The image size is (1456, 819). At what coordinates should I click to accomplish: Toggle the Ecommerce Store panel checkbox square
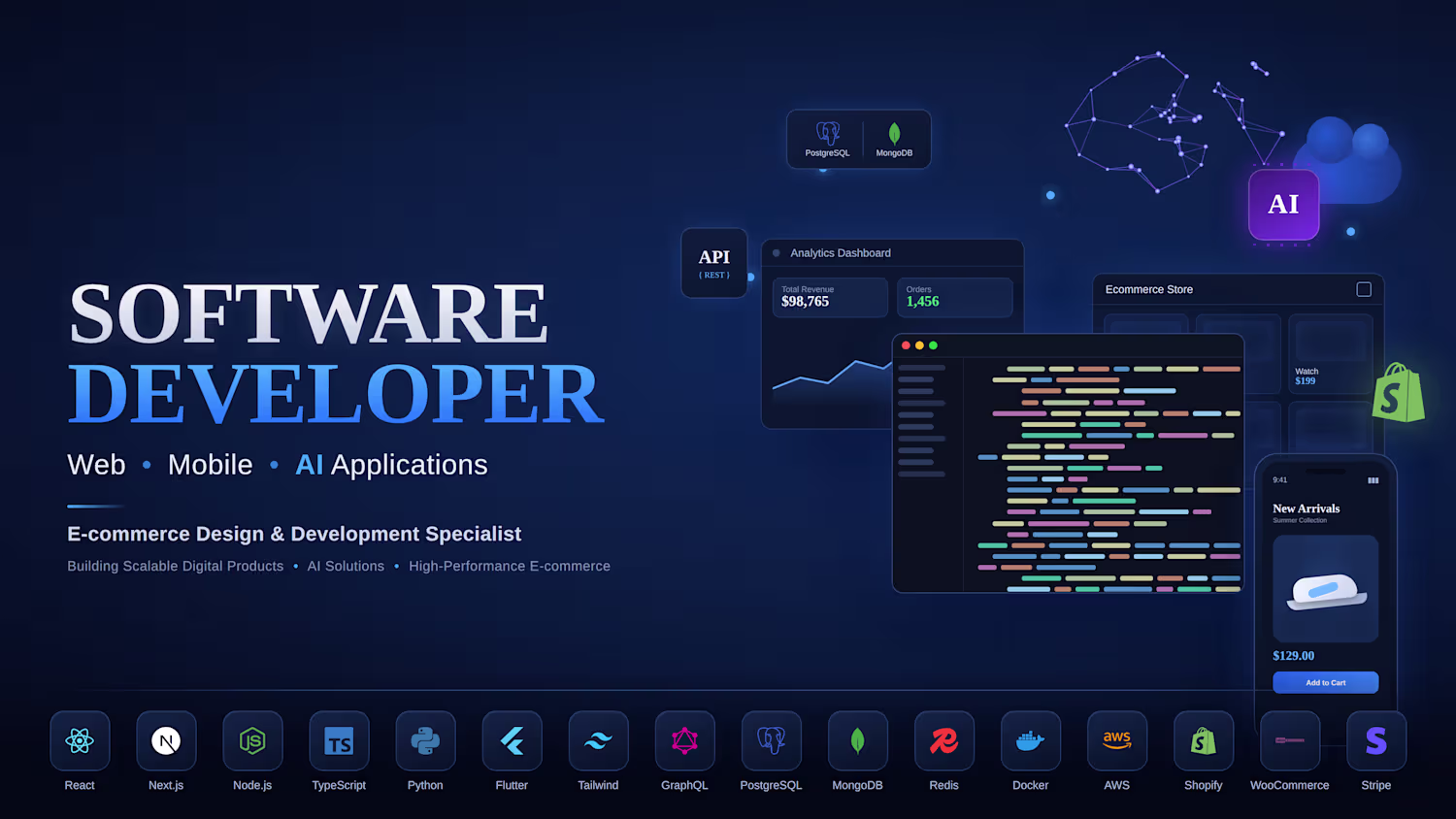click(1364, 289)
